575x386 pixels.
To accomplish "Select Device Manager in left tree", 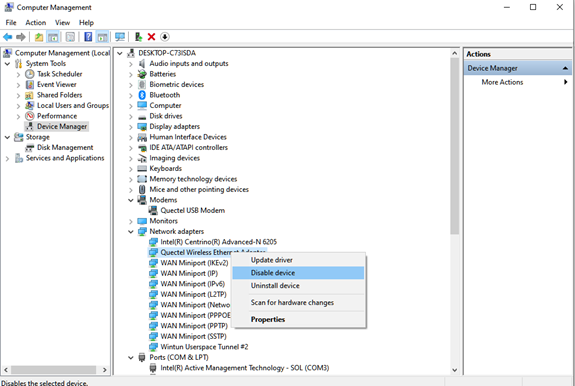I will coord(62,126).
